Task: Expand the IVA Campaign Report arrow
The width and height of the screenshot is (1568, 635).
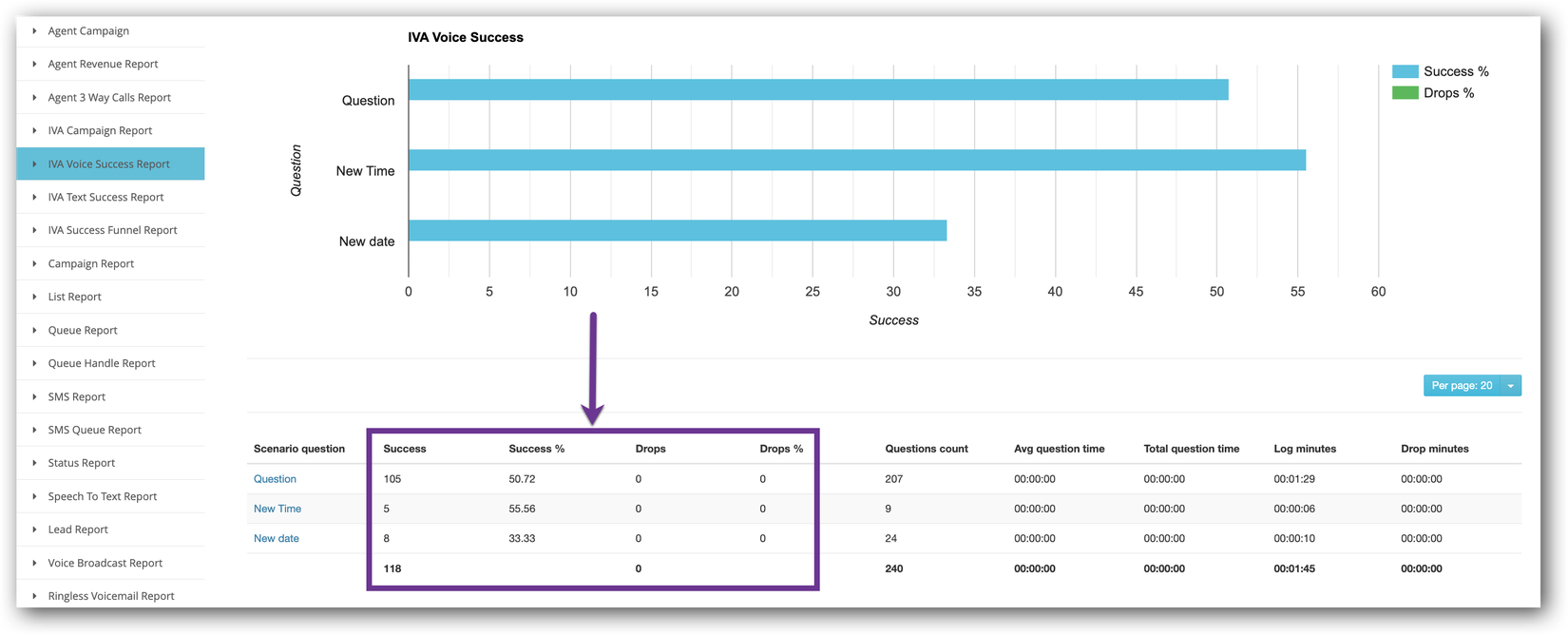Action: pos(35,131)
